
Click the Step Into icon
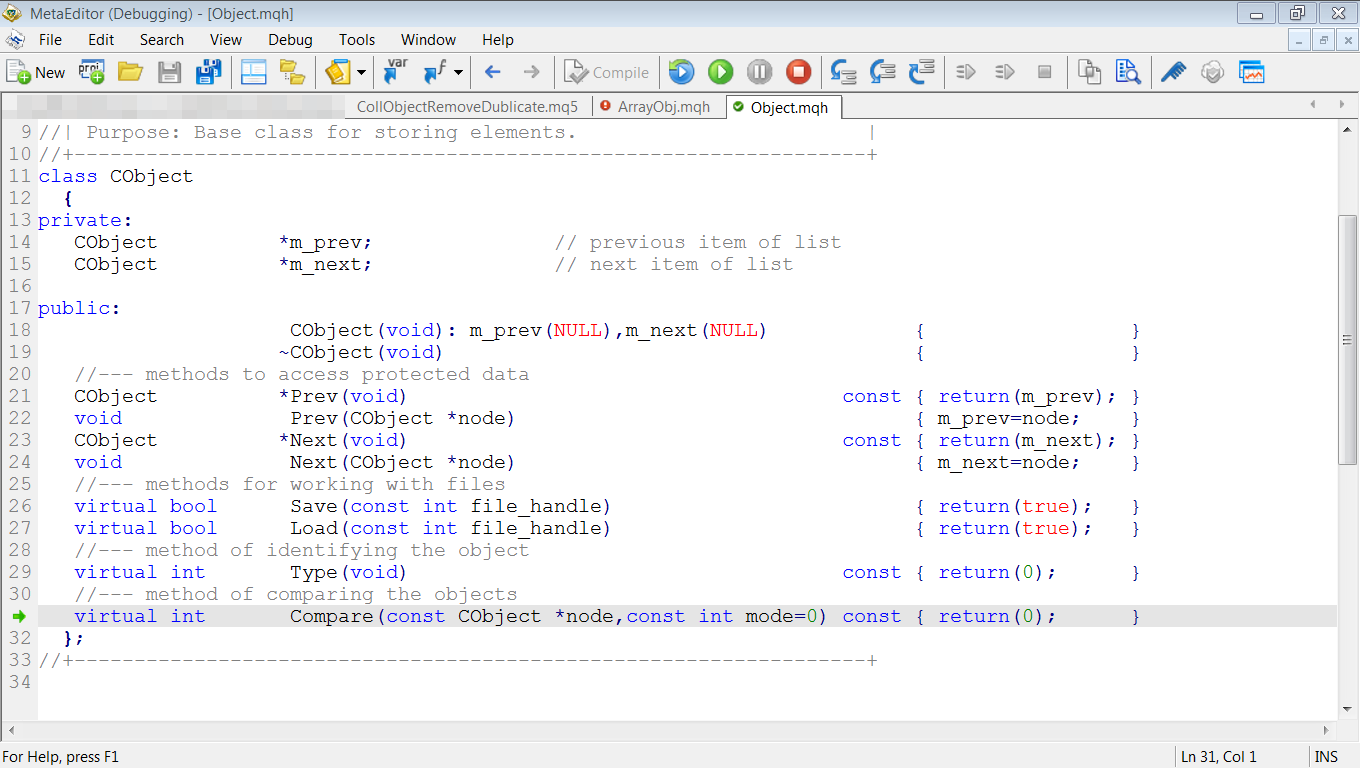pos(844,72)
